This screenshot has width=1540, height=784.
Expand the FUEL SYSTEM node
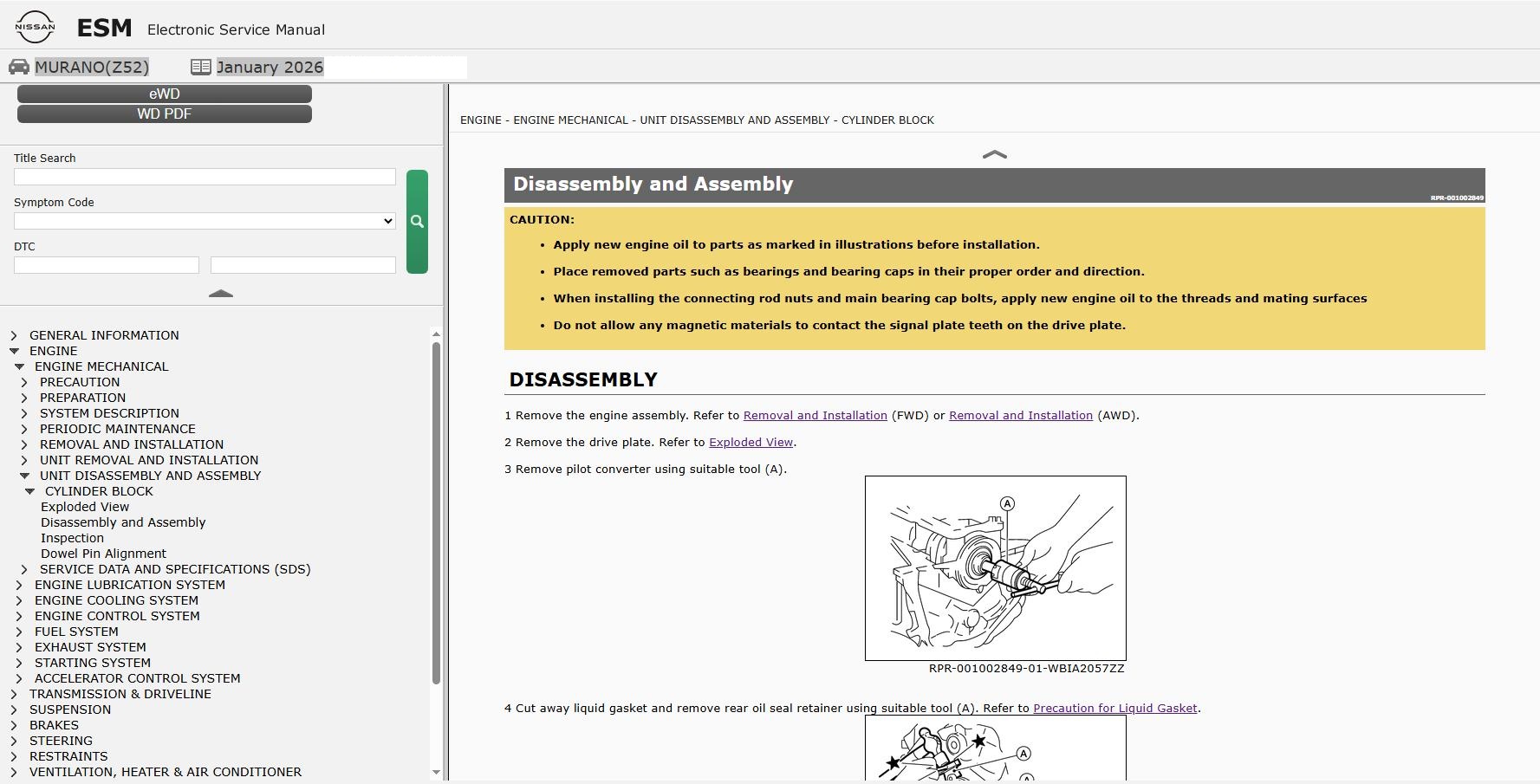(x=19, y=632)
